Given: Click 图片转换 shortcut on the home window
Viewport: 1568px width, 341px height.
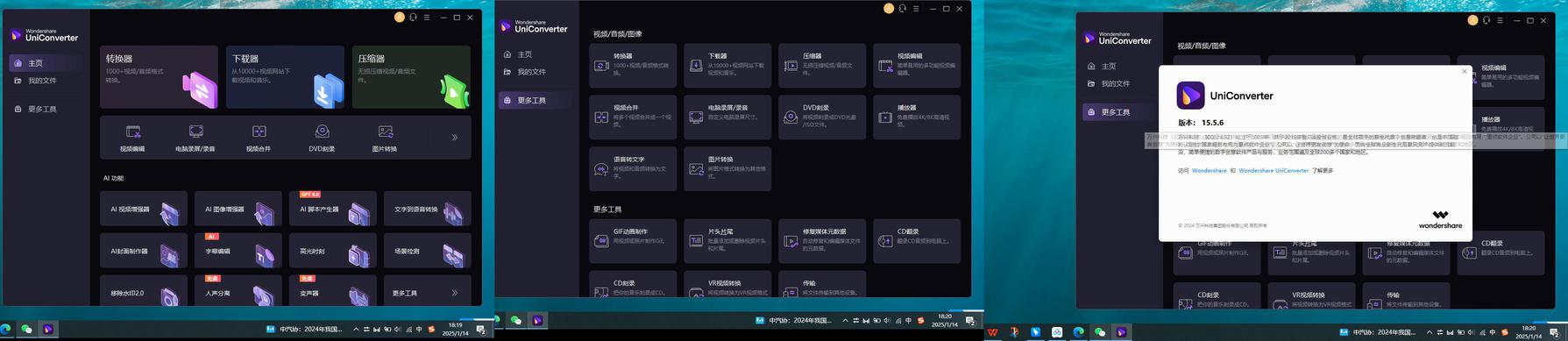Looking at the screenshot, I should click(385, 138).
